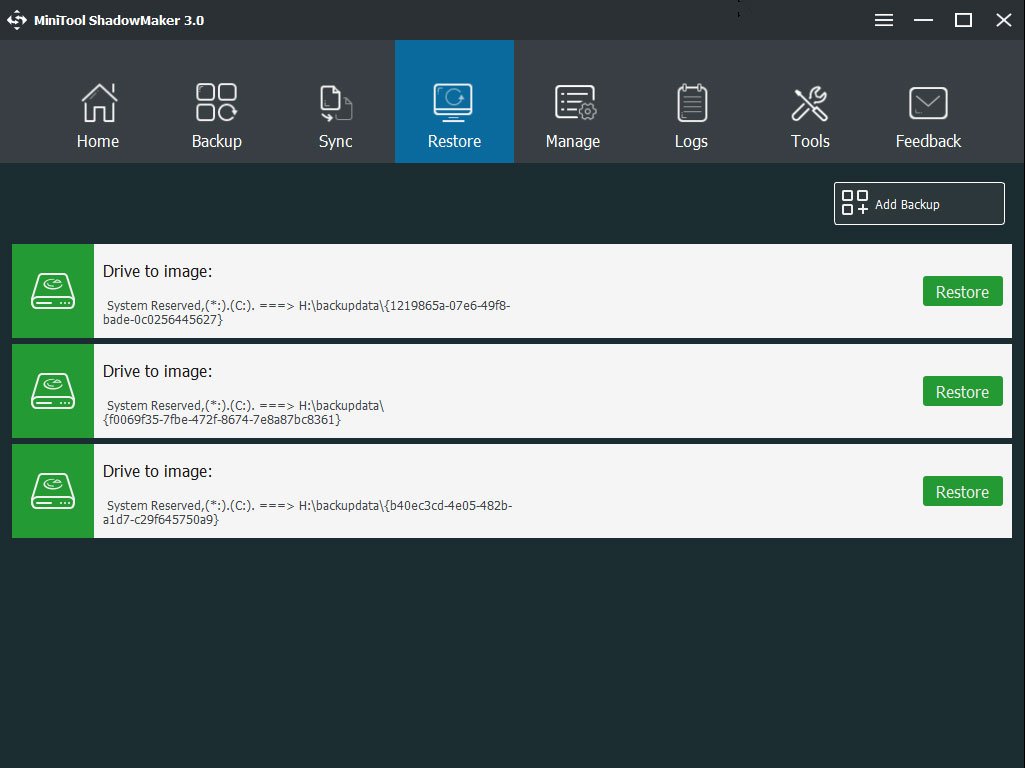Restore the backup ending in 0c0256445627
1025x768 pixels.
click(962, 292)
